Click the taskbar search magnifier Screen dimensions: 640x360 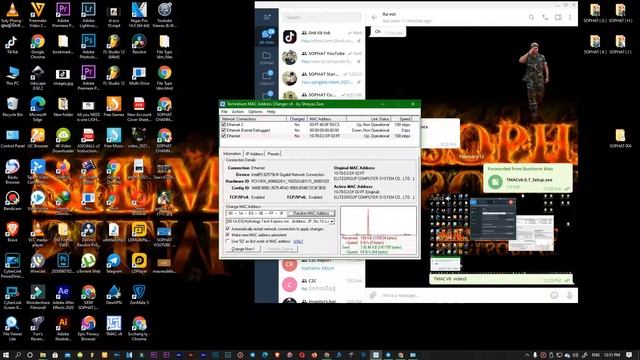pos(18,355)
